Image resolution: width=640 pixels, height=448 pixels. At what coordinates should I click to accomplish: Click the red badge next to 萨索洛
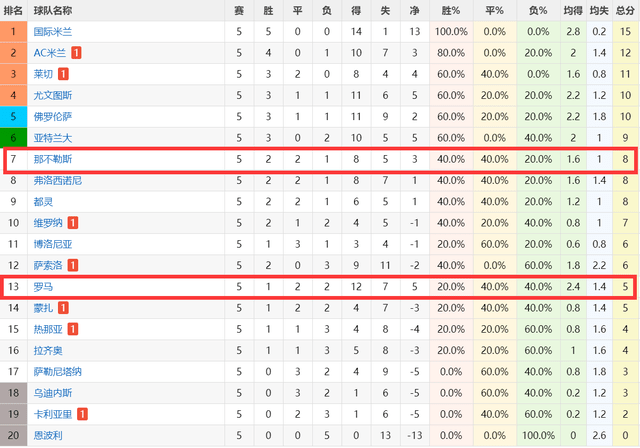73,265
